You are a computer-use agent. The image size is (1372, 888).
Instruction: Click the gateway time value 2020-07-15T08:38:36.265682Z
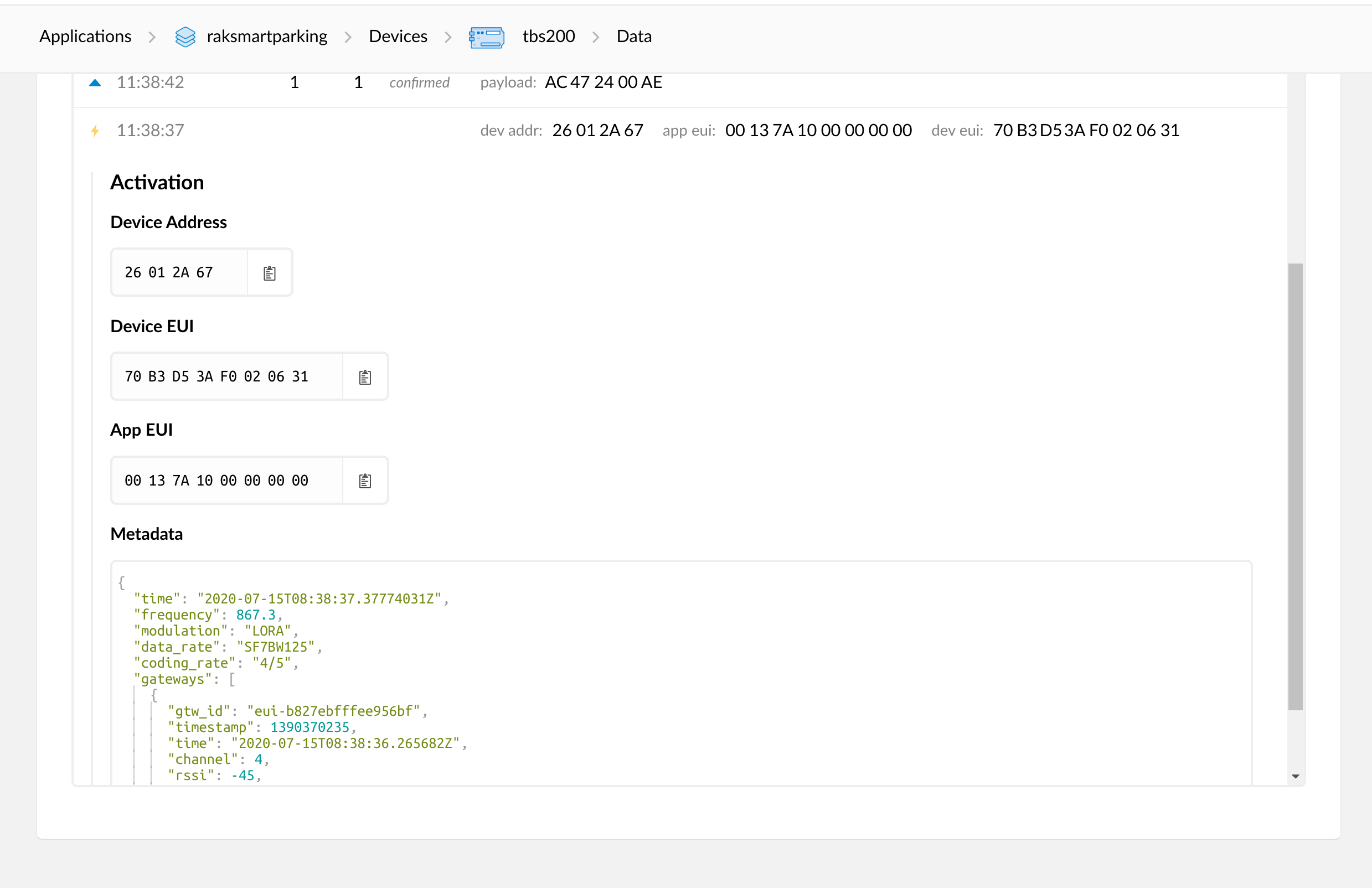click(x=345, y=744)
